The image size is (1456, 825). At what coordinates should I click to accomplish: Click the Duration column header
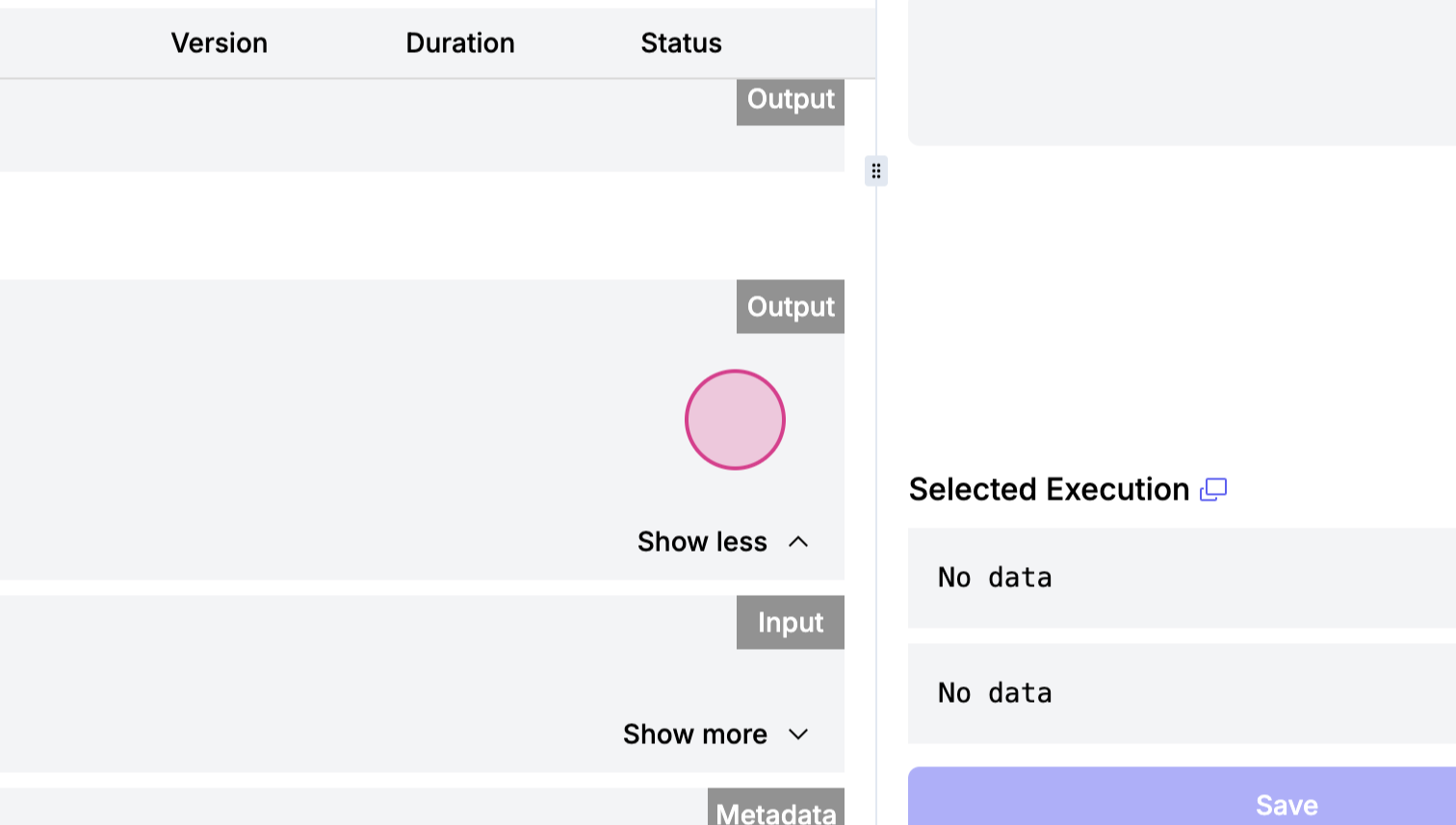[x=460, y=43]
